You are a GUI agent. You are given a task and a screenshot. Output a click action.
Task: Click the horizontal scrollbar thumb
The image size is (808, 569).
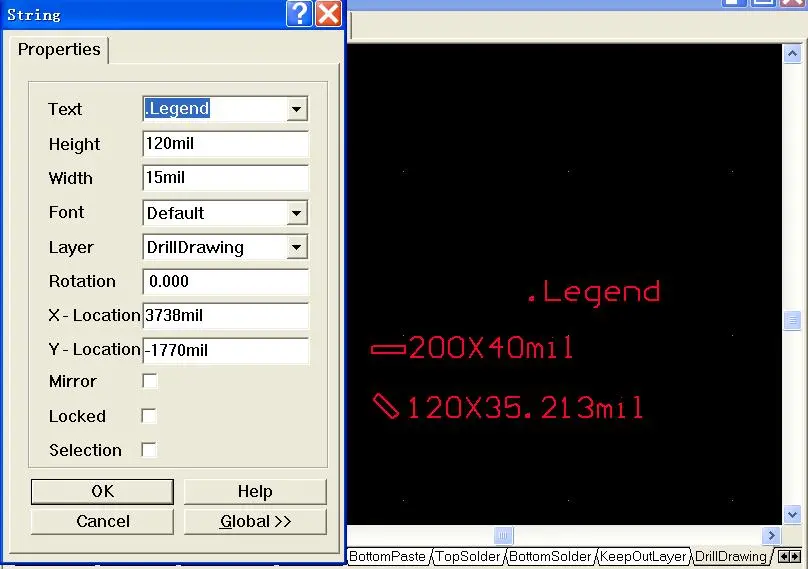tap(503, 535)
